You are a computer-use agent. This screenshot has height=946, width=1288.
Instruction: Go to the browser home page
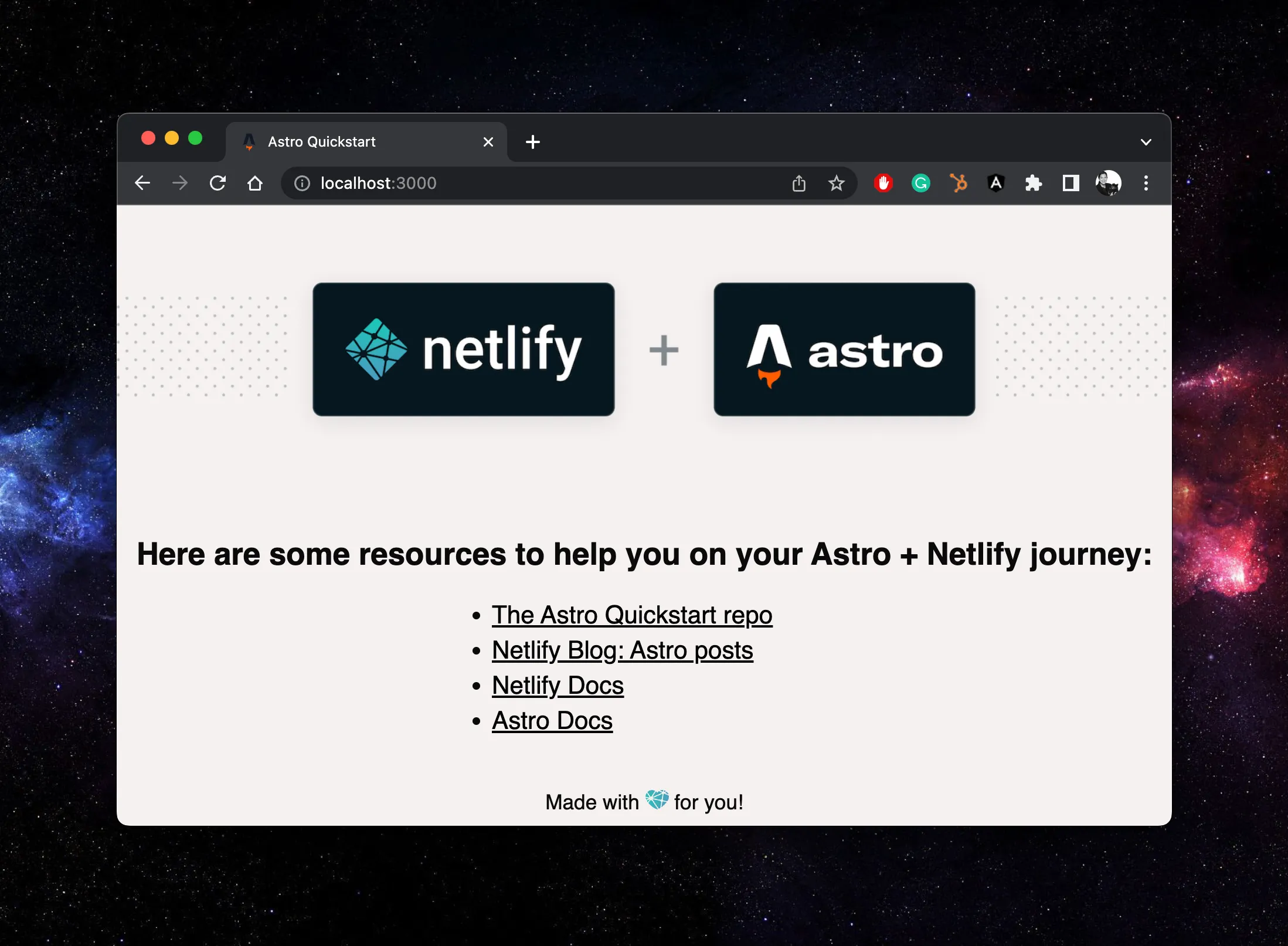[254, 183]
